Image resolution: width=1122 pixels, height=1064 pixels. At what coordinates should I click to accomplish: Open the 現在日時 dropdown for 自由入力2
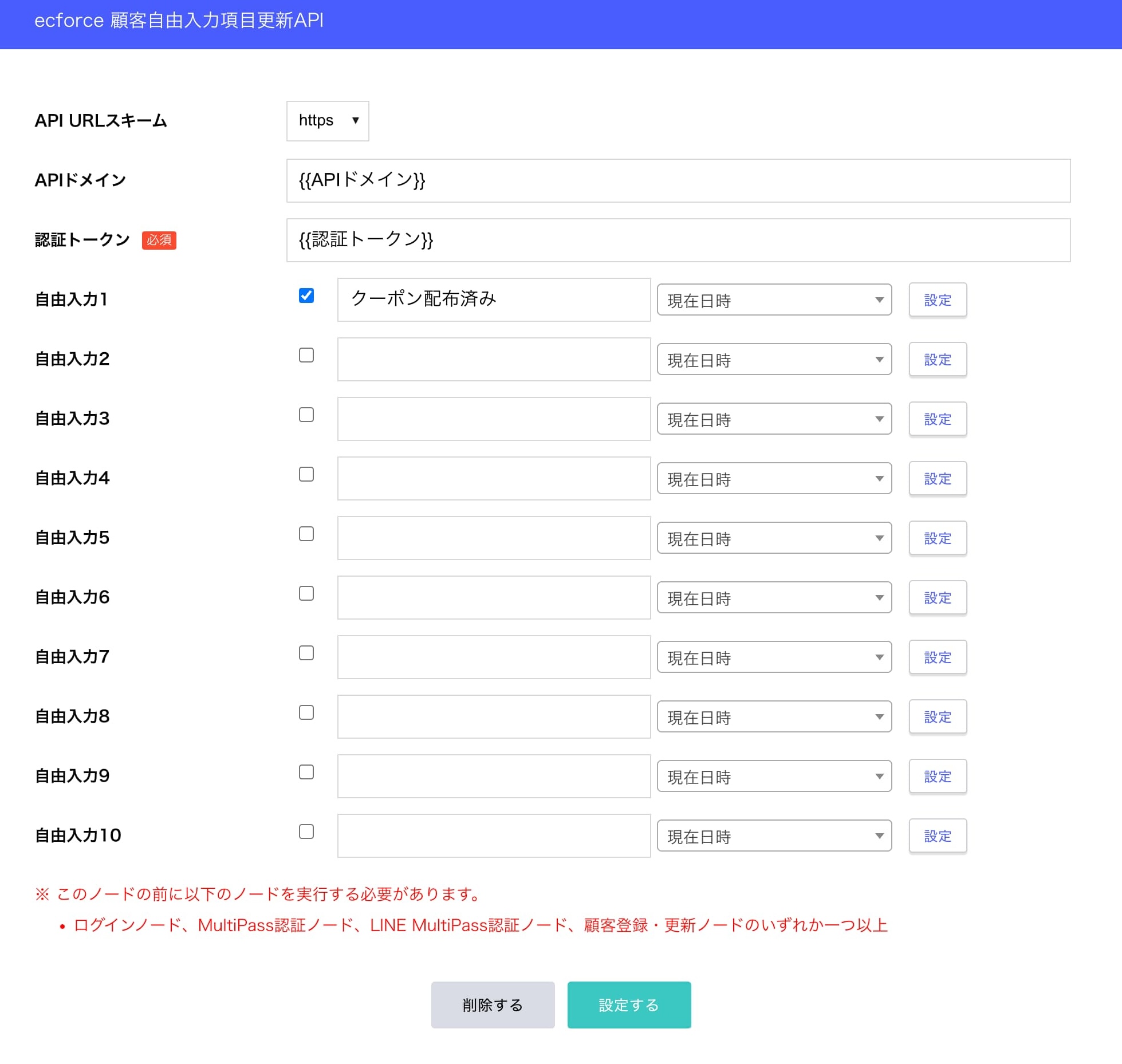[x=774, y=359]
